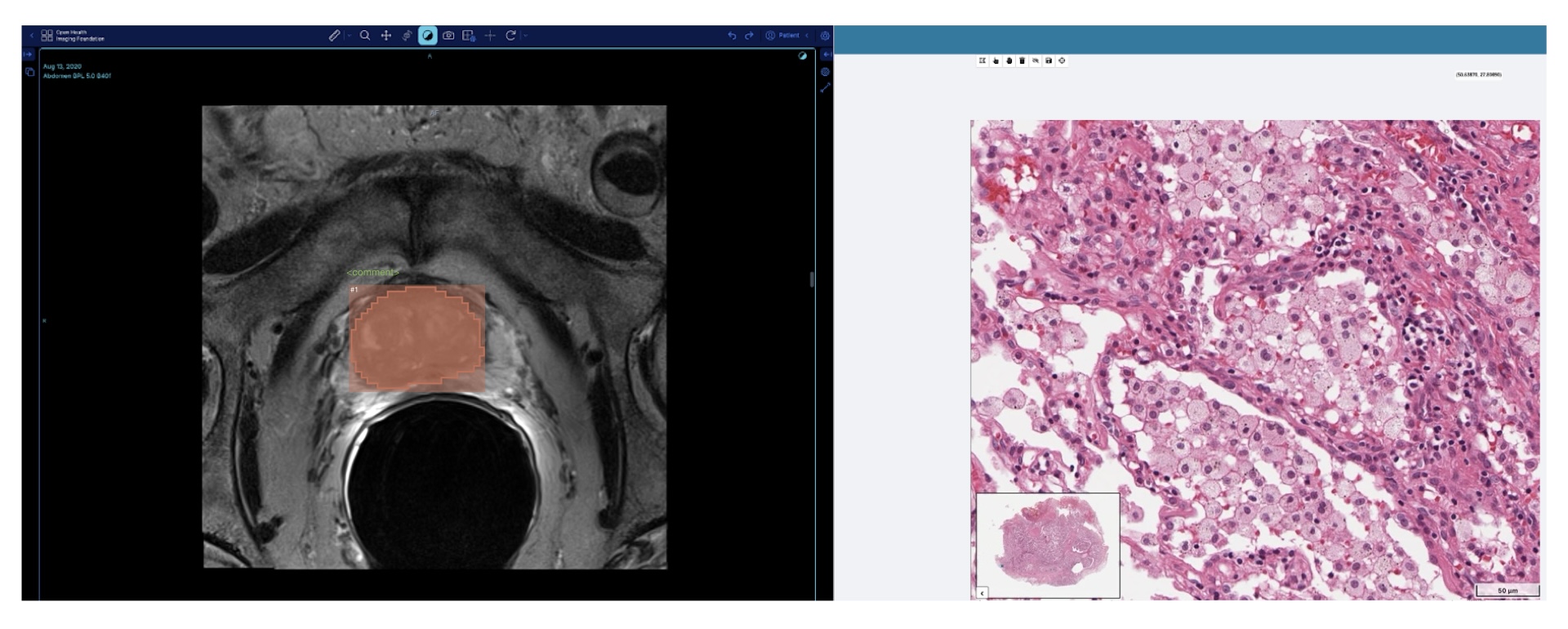Select the MRI viewport vertical scrollbar handle
This screenshot has width=1568, height=629.
[x=811, y=279]
